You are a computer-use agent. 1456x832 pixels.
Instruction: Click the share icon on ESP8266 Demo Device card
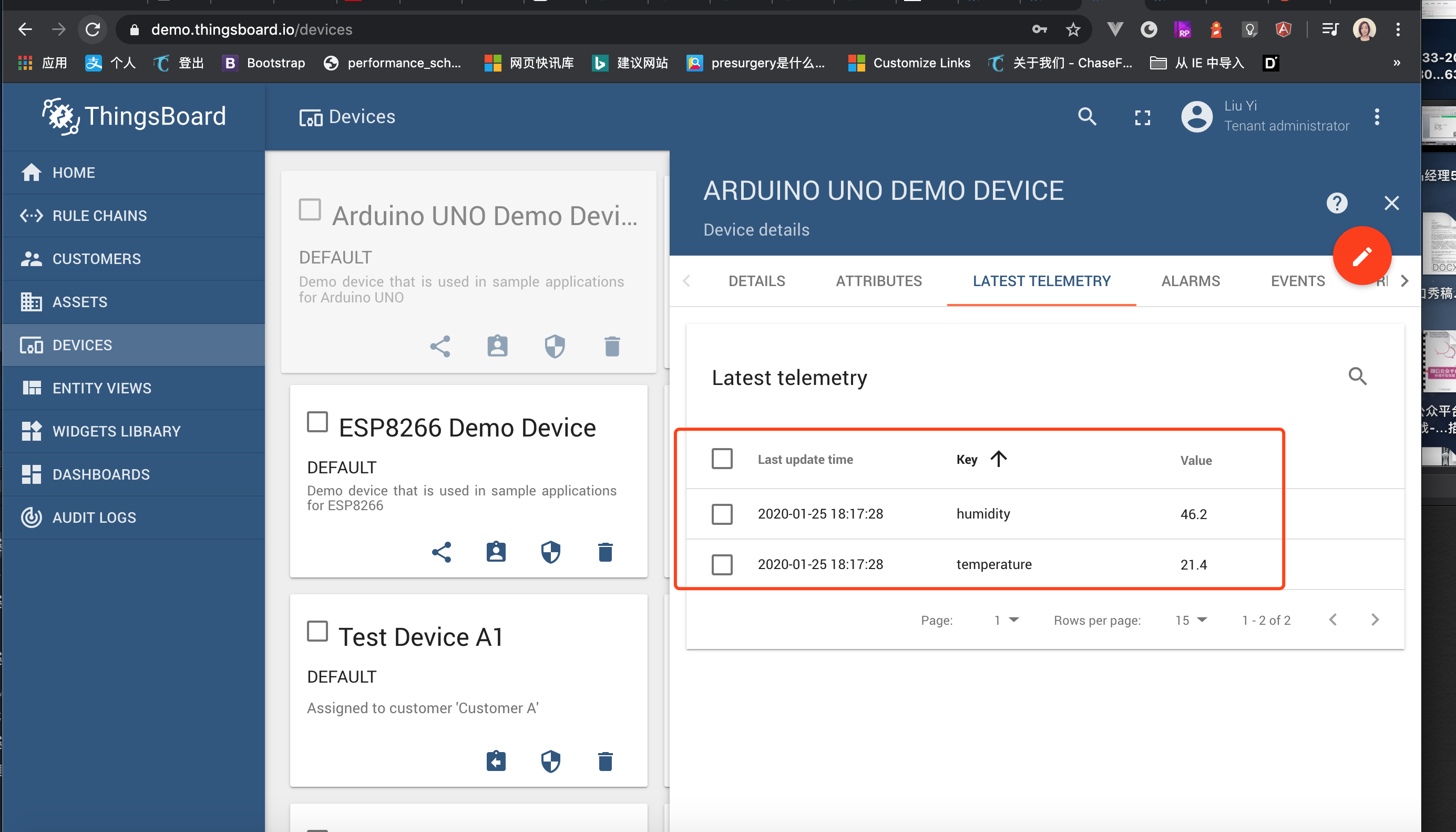click(x=442, y=552)
